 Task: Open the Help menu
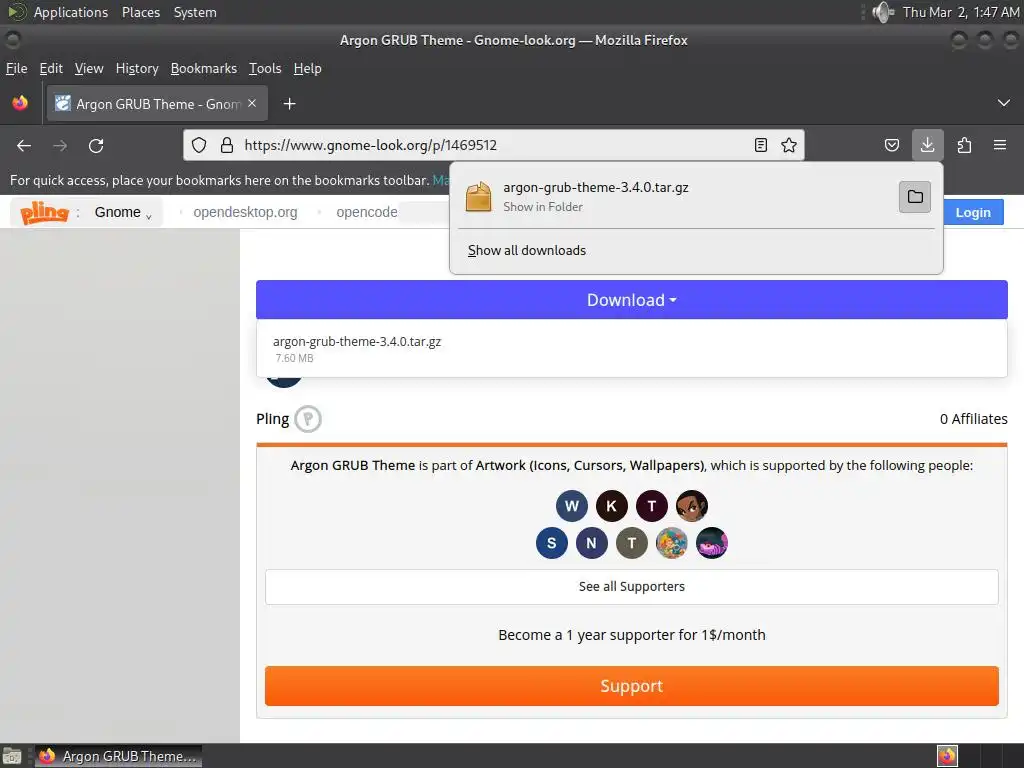[x=308, y=69]
